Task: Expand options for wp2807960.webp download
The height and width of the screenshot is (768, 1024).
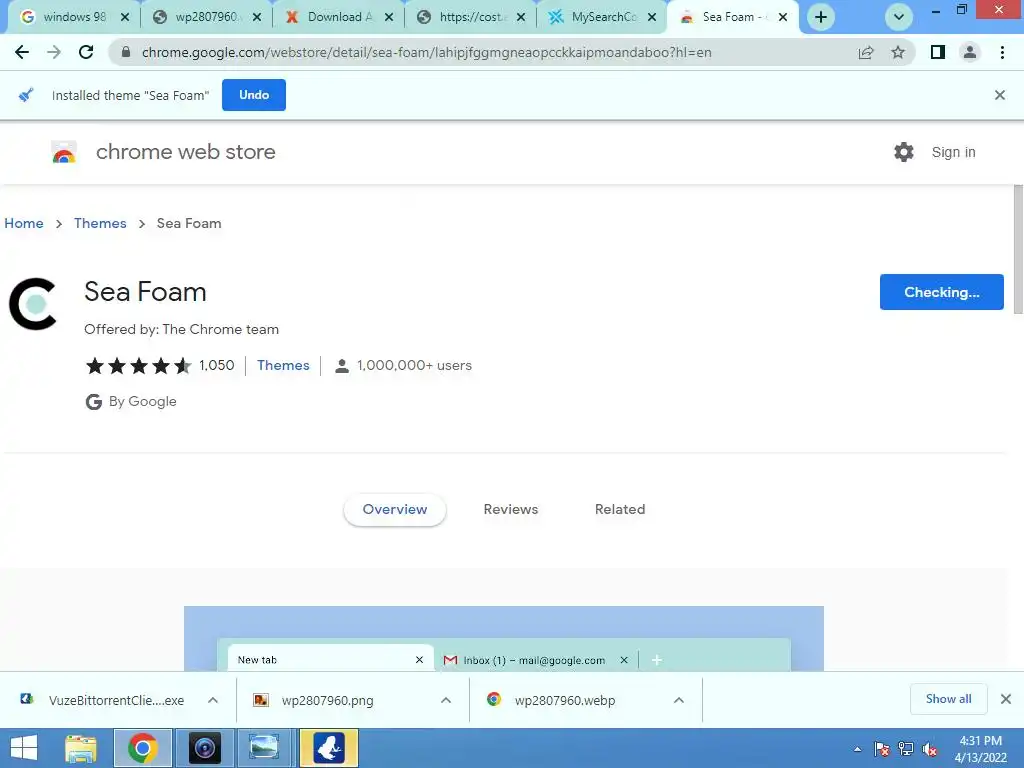Action: tap(679, 700)
